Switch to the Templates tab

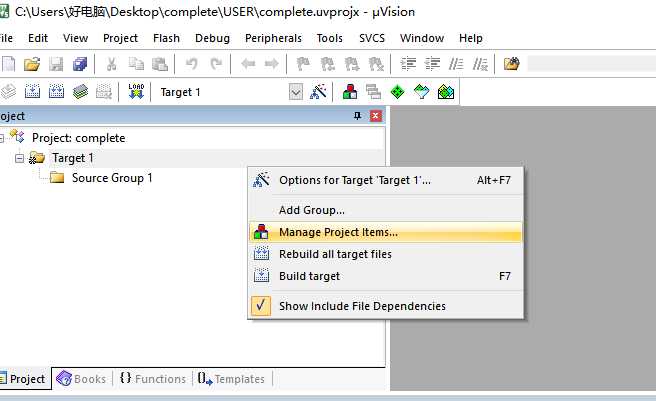[231, 379]
